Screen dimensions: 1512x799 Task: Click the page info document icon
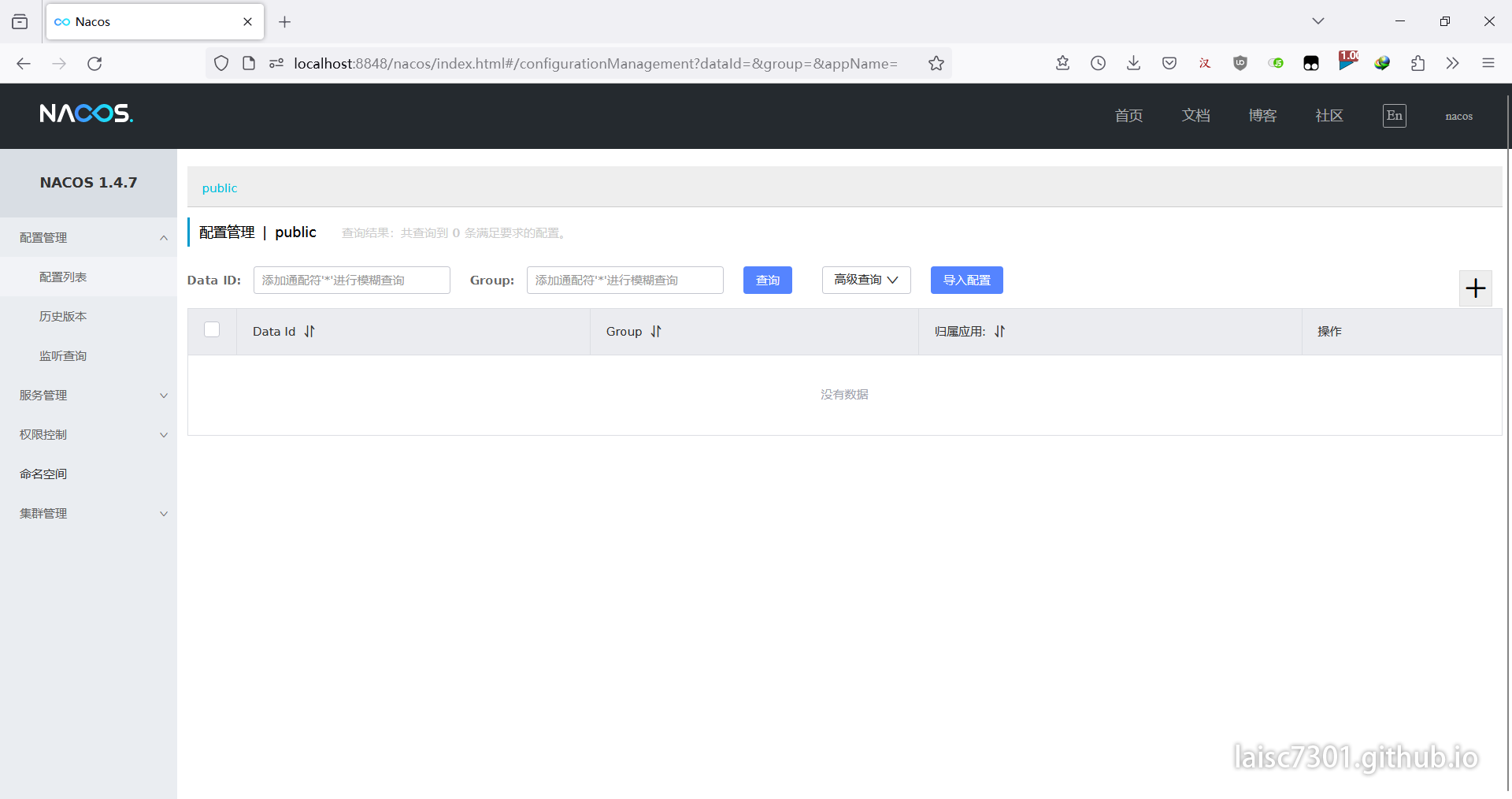point(249,63)
